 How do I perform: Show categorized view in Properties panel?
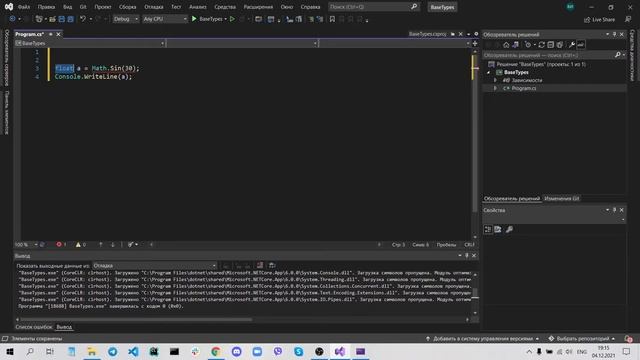488,229
